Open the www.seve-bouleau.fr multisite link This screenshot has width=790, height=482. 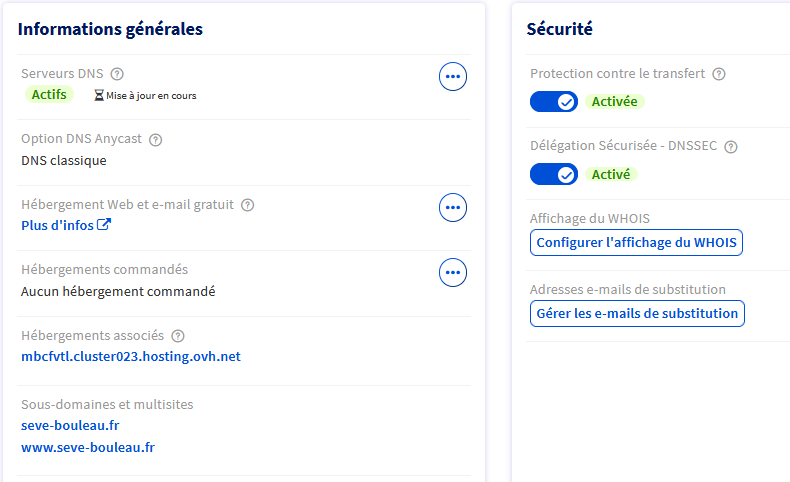pos(88,447)
